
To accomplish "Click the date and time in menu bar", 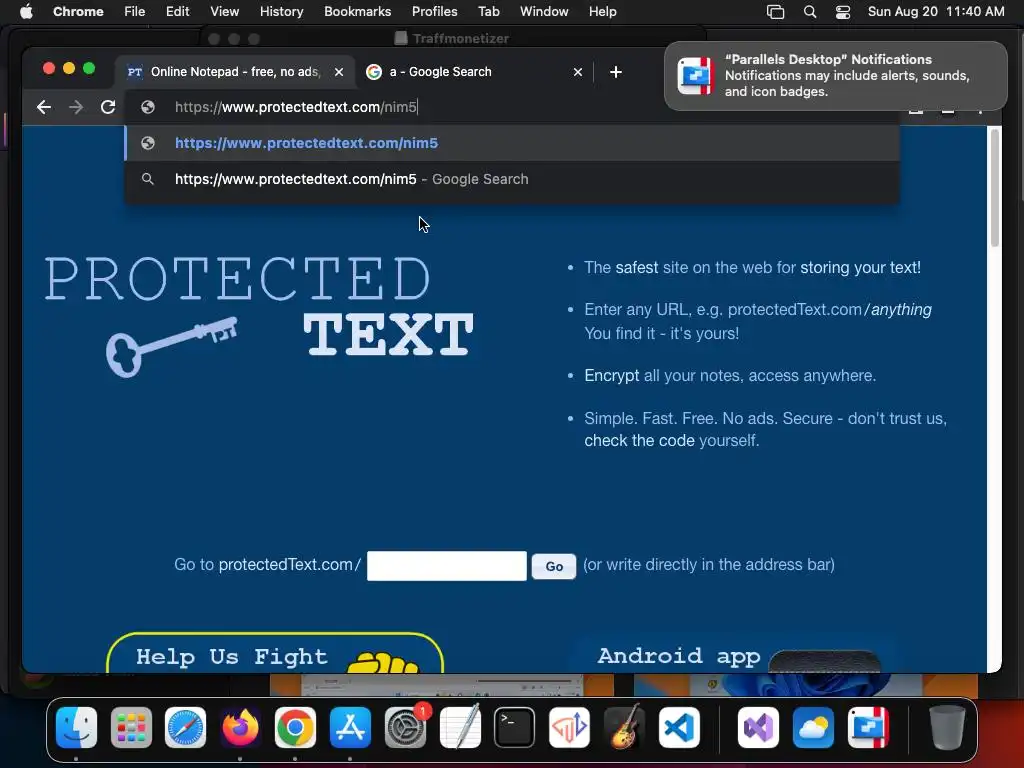I will 936,12.
